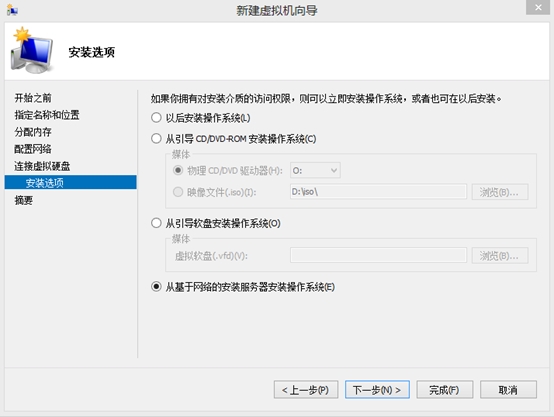
Task: Close the 新建虚拟机向导 window
Action: tap(537, 7)
